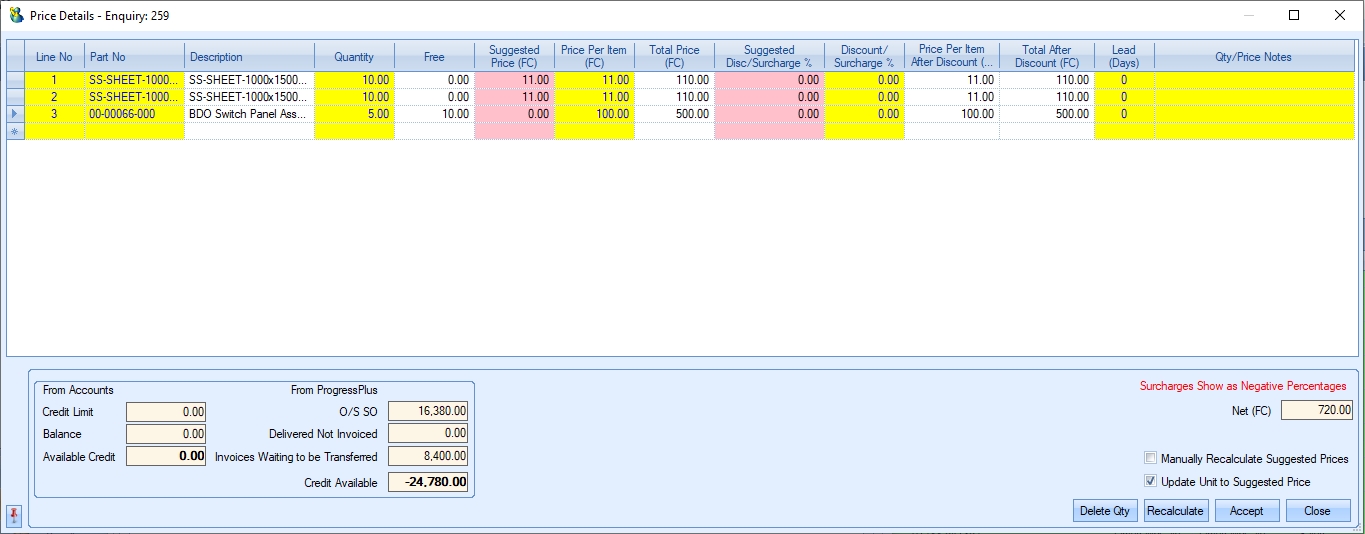Click the Credit Limit field
The image size is (1365, 534).
166,412
